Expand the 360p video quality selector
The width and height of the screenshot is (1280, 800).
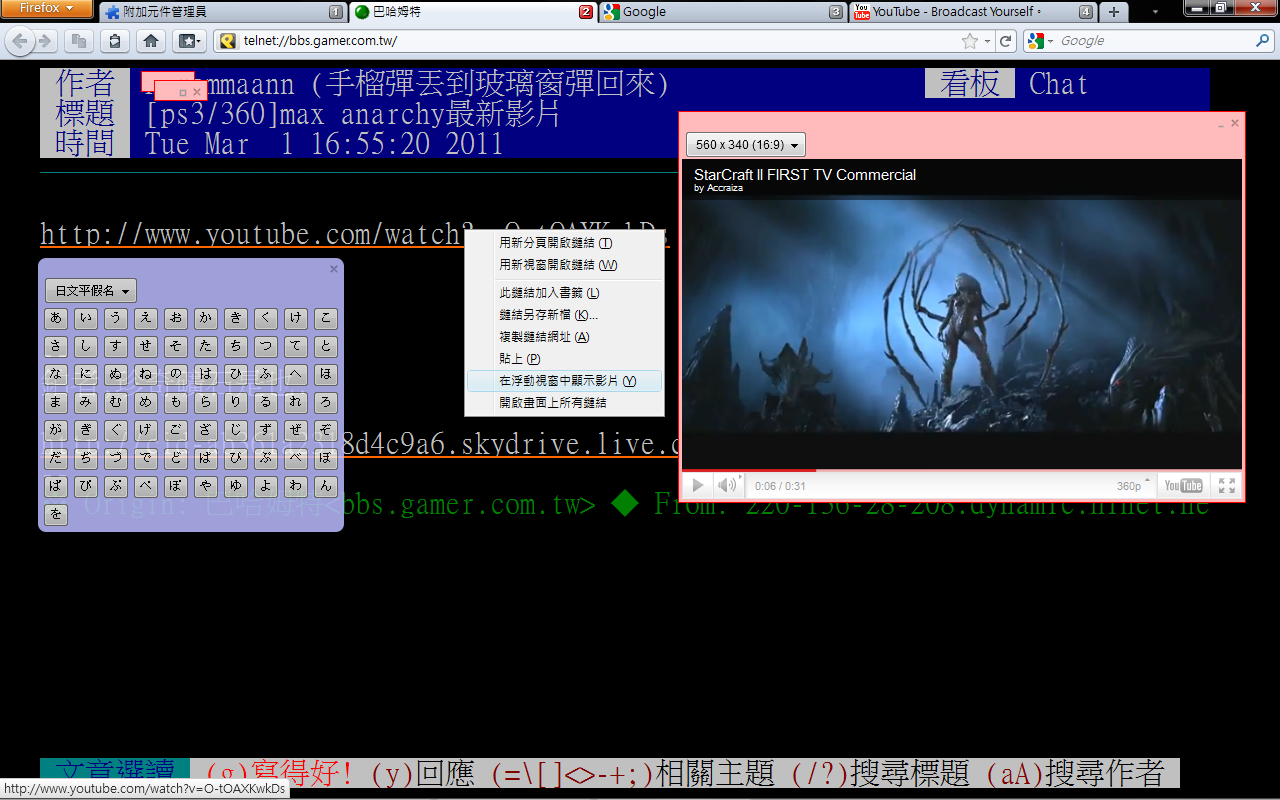(x=1132, y=486)
